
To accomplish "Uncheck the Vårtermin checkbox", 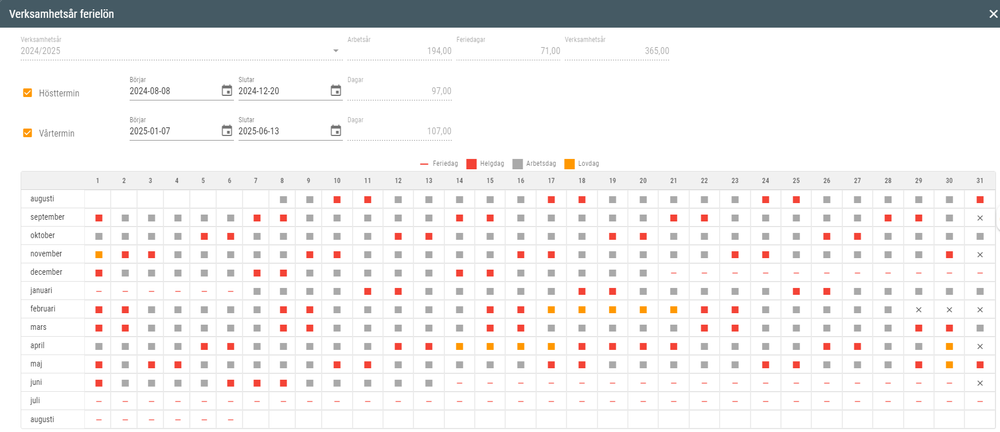I will pos(28,132).
